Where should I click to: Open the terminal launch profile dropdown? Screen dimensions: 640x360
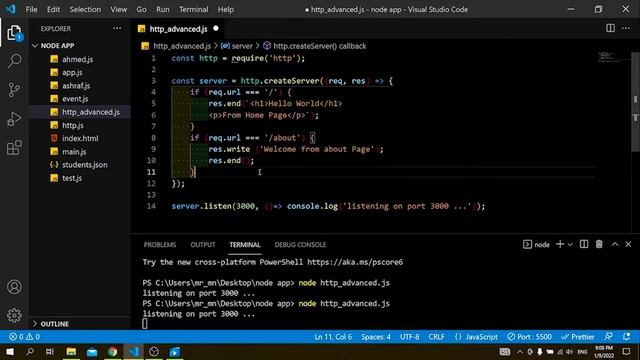click(x=570, y=244)
